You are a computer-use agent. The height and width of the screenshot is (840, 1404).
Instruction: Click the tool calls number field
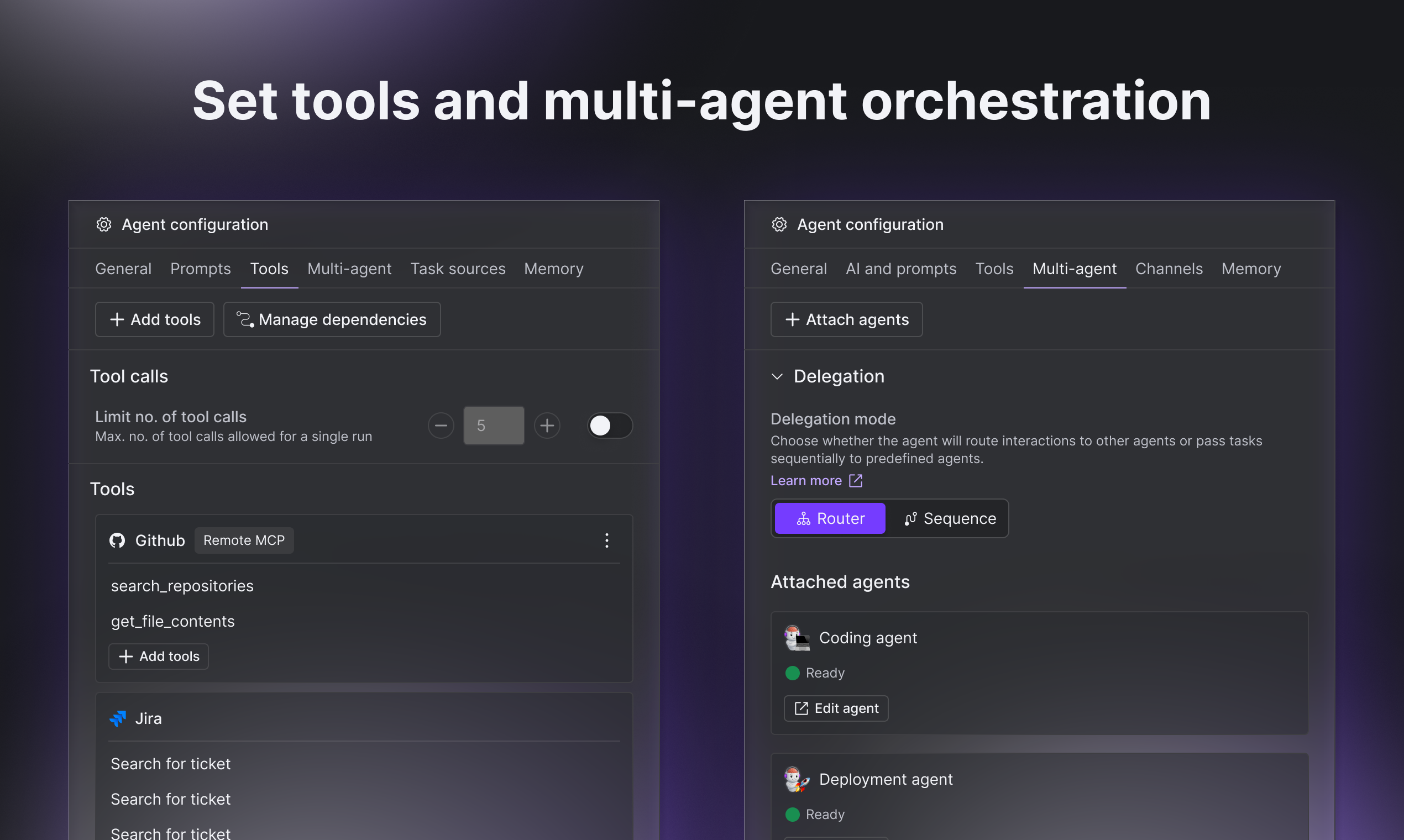click(494, 426)
